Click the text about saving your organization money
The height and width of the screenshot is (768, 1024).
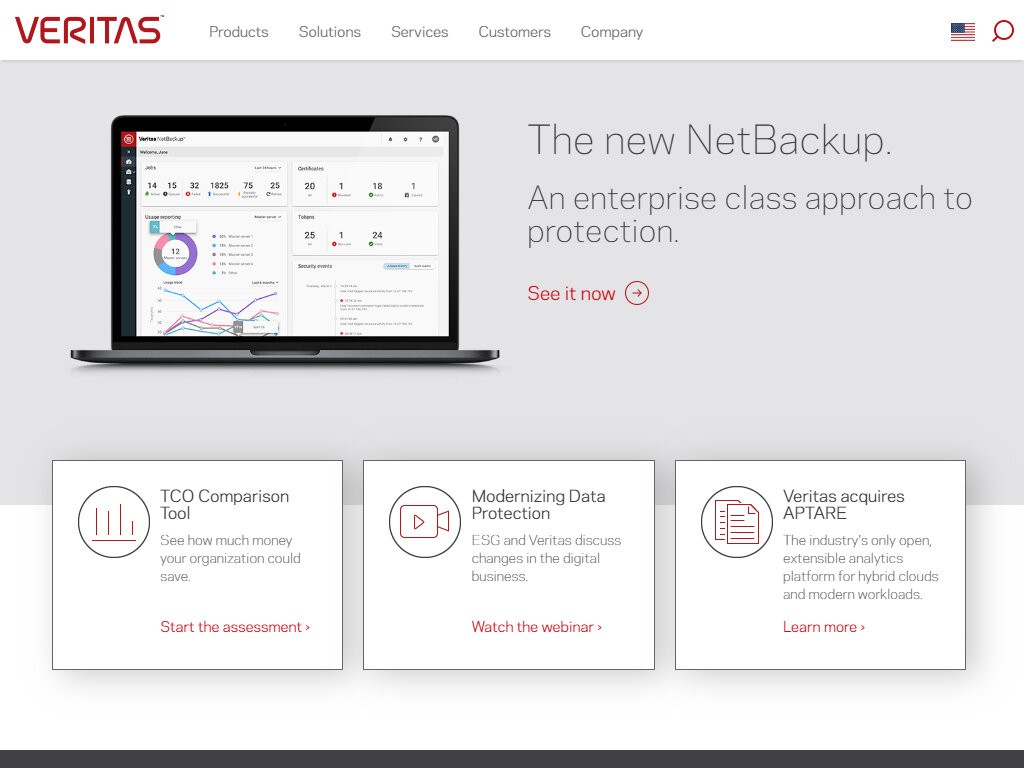tap(231, 558)
